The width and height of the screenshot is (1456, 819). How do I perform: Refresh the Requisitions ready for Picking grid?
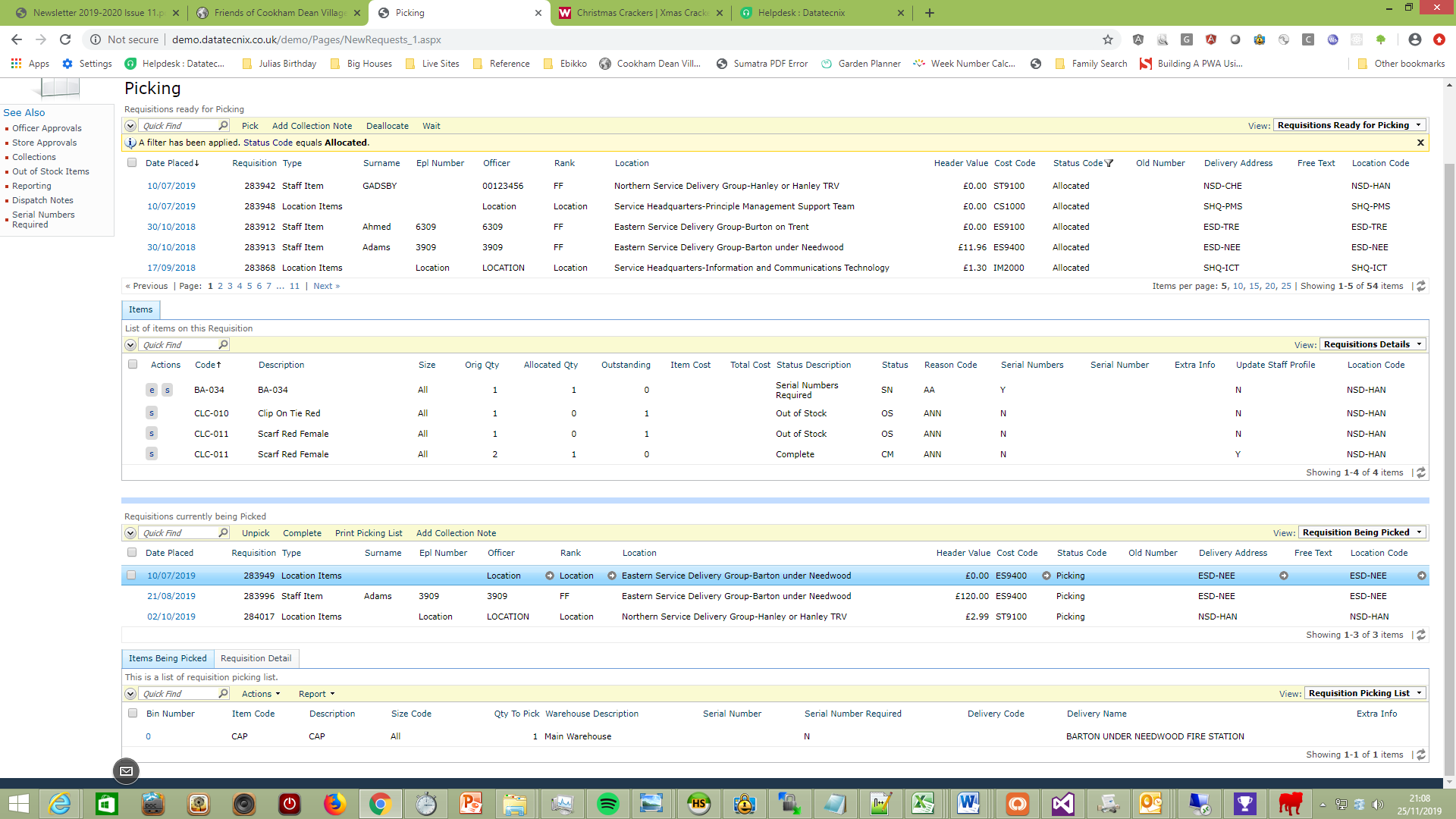pyautogui.click(x=1421, y=286)
